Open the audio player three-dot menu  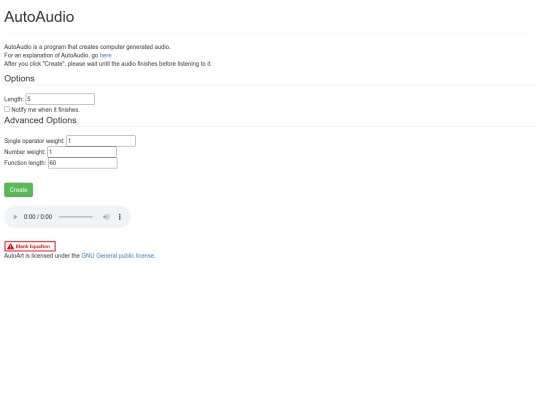120,217
